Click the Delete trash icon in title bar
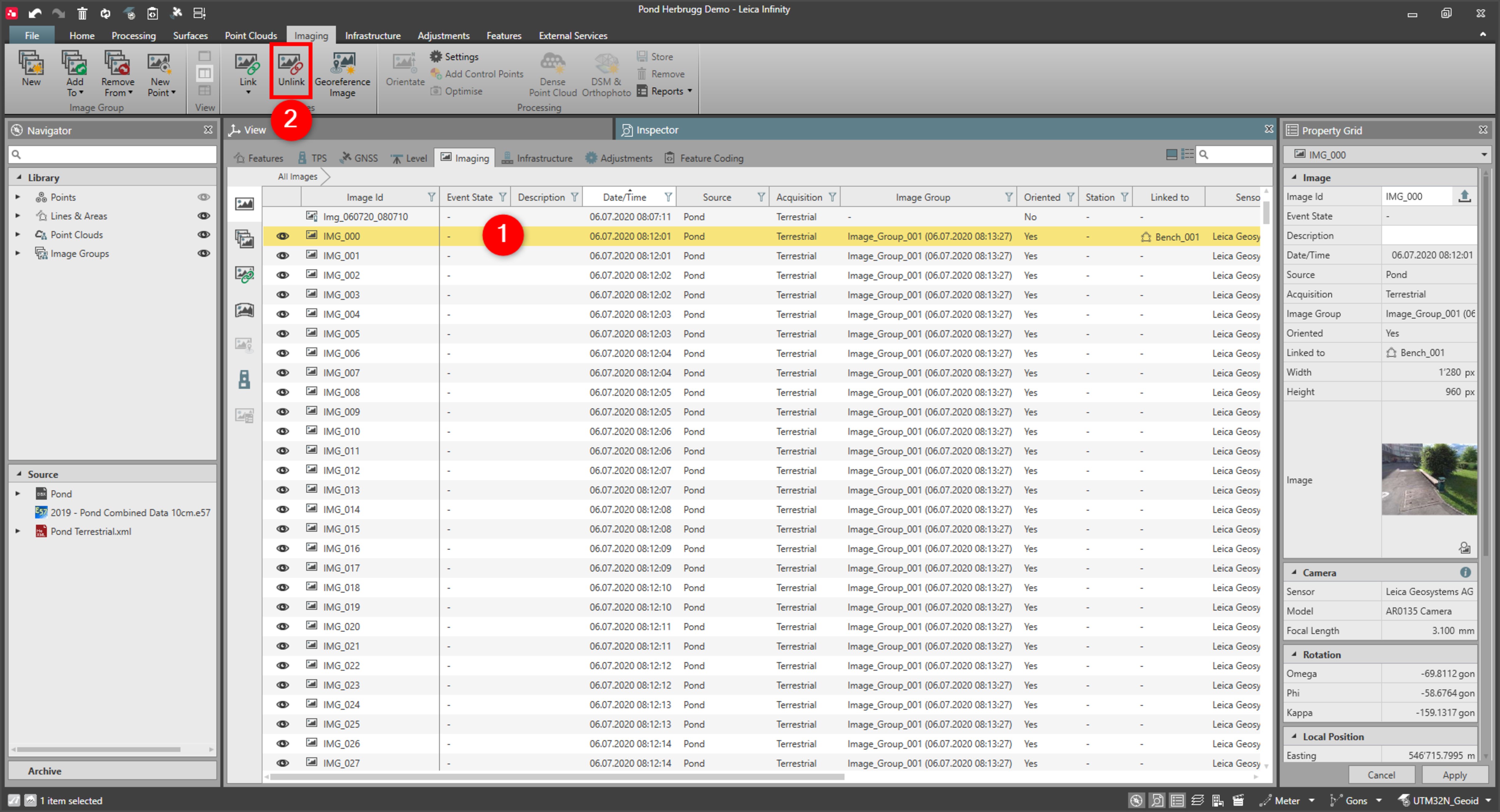Image resolution: width=1500 pixels, height=812 pixels. 82,13
